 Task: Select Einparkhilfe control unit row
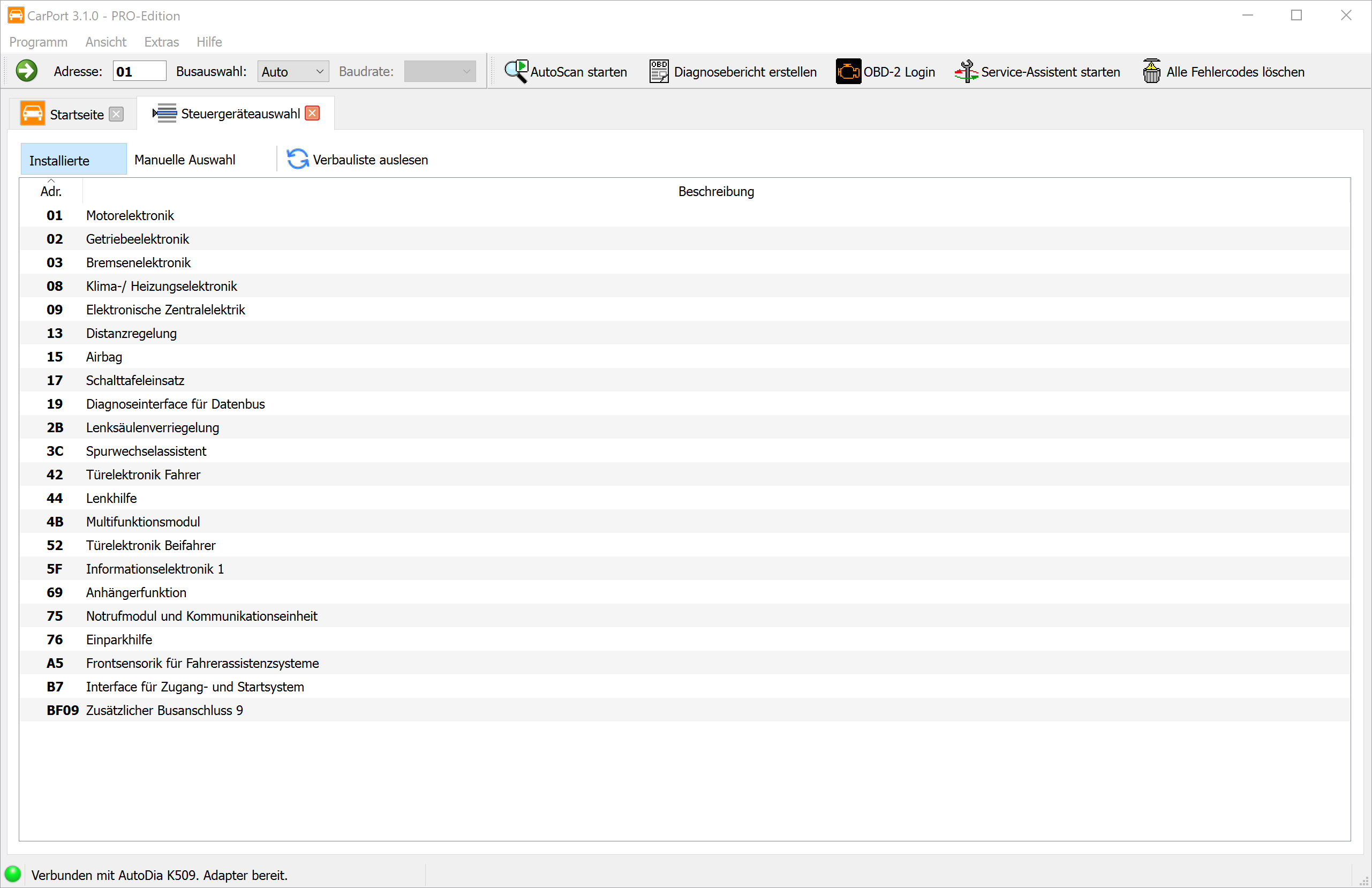point(119,639)
